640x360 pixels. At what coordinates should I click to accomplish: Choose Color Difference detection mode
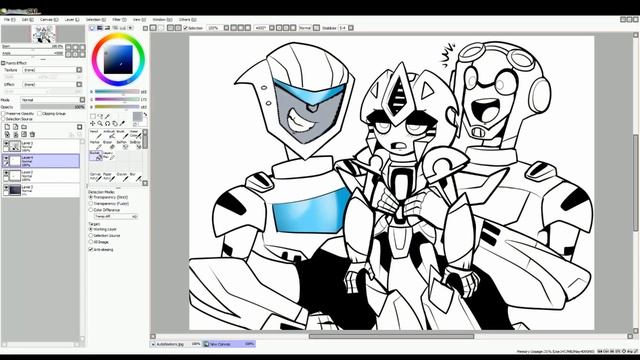[x=91, y=210]
